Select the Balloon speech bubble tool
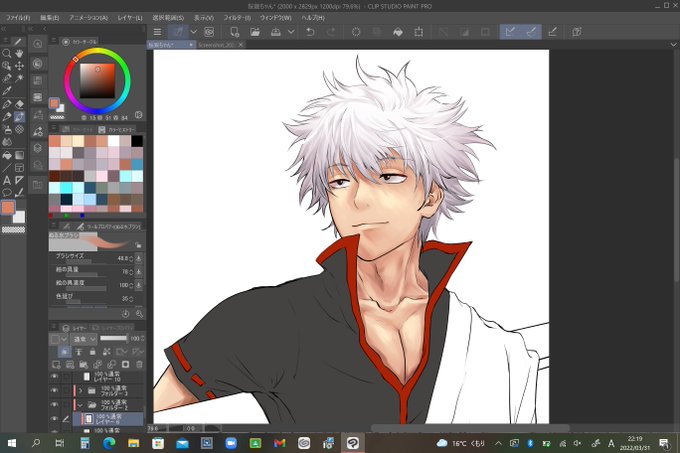 7,193
